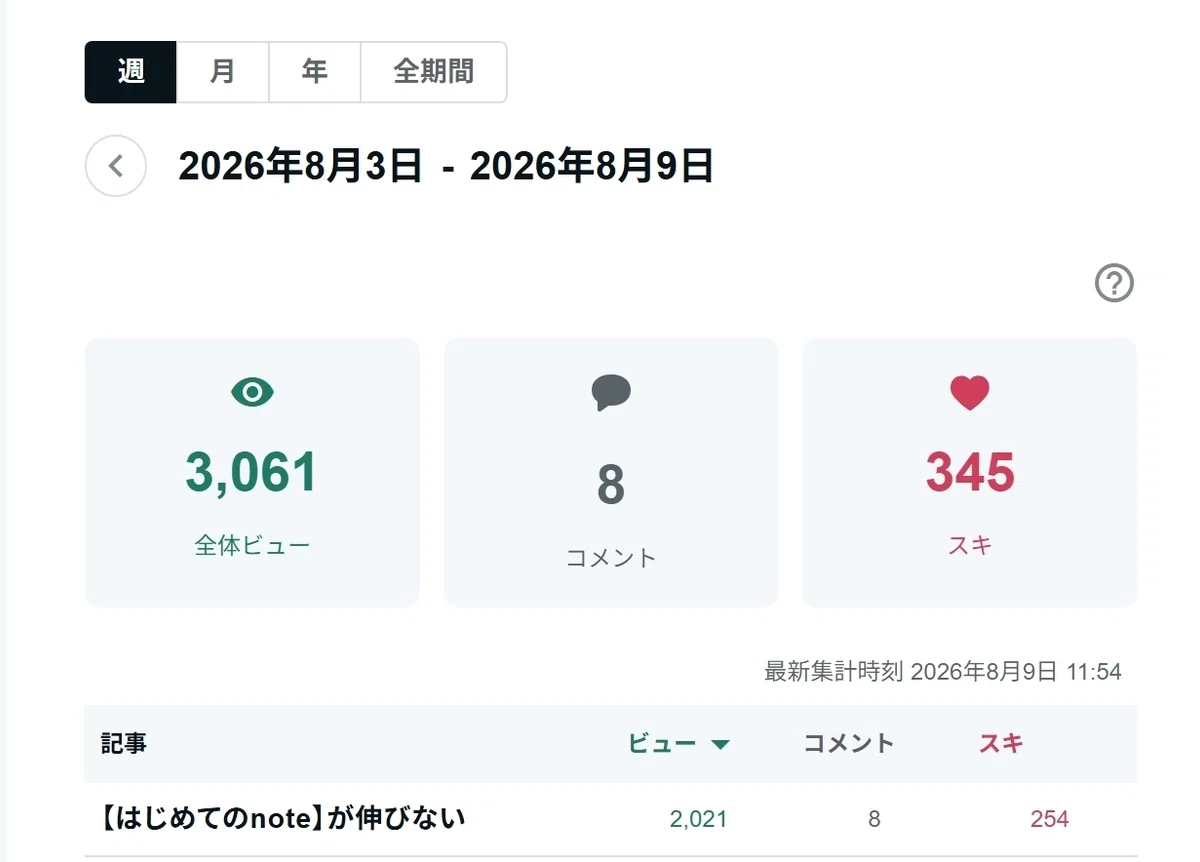Click the red heart likes icon
Viewport: 1200px width, 862px height.
point(970,393)
